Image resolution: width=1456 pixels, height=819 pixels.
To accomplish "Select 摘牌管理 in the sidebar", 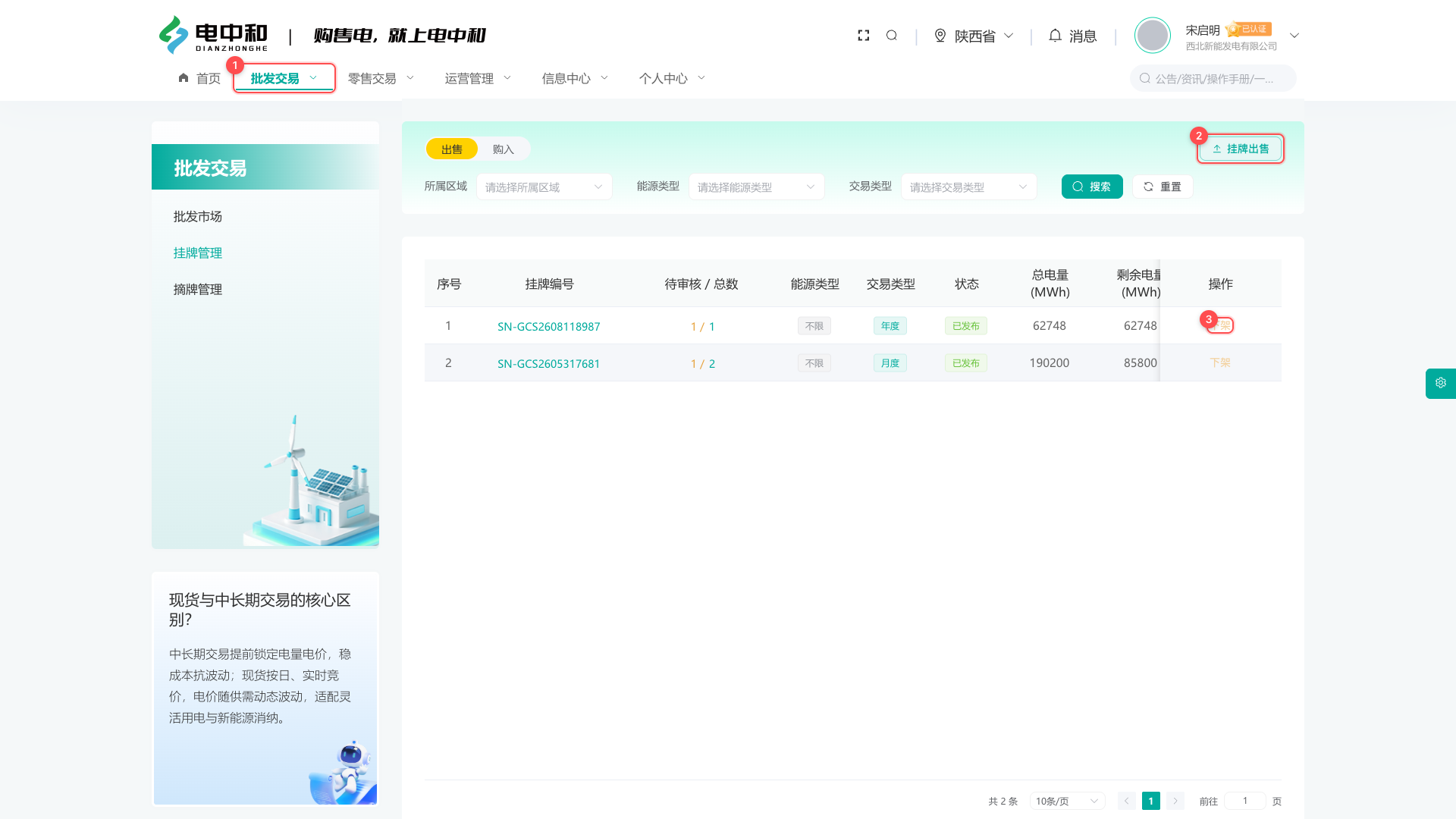I will (x=198, y=290).
